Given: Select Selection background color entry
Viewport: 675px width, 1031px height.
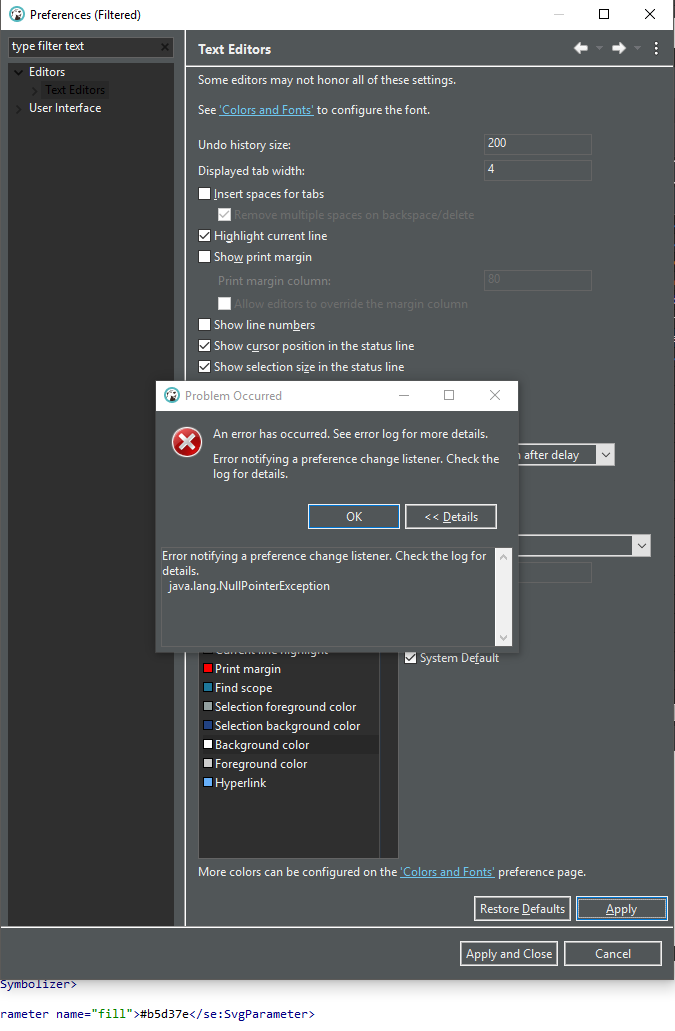Looking at the screenshot, I should [288, 726].
